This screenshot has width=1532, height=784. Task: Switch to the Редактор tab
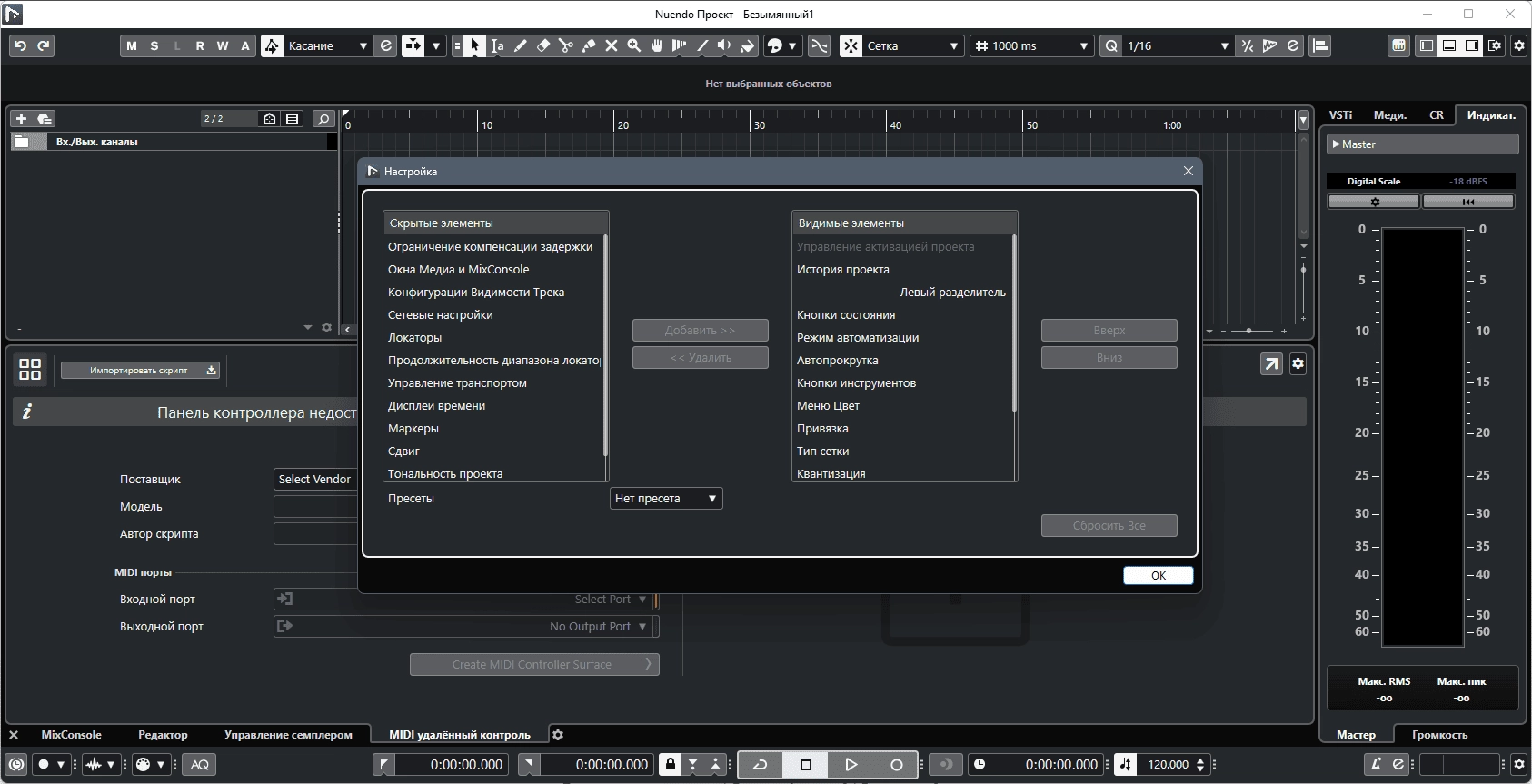(163, 735)
